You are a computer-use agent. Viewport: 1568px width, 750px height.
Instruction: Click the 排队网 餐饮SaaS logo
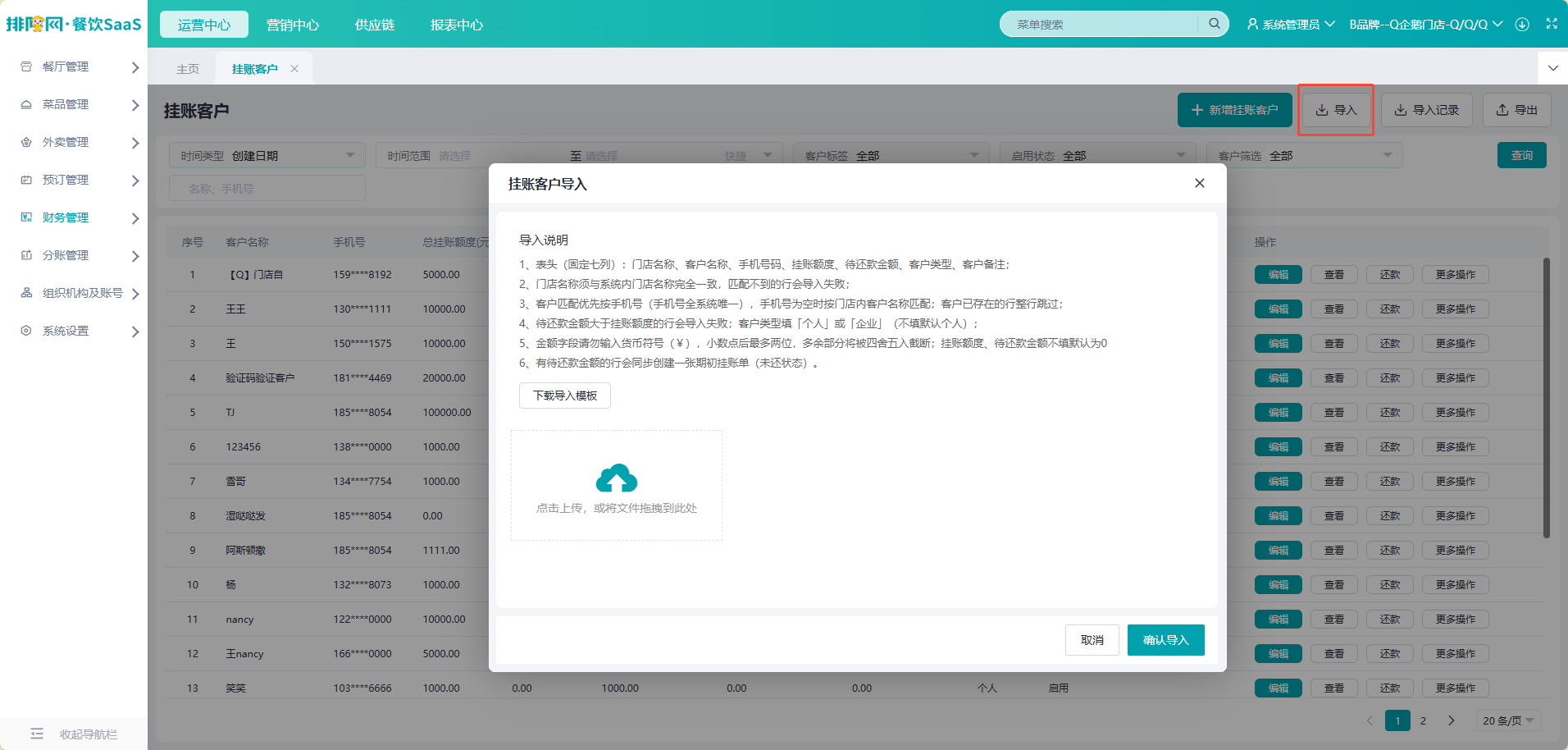point(74,24)
